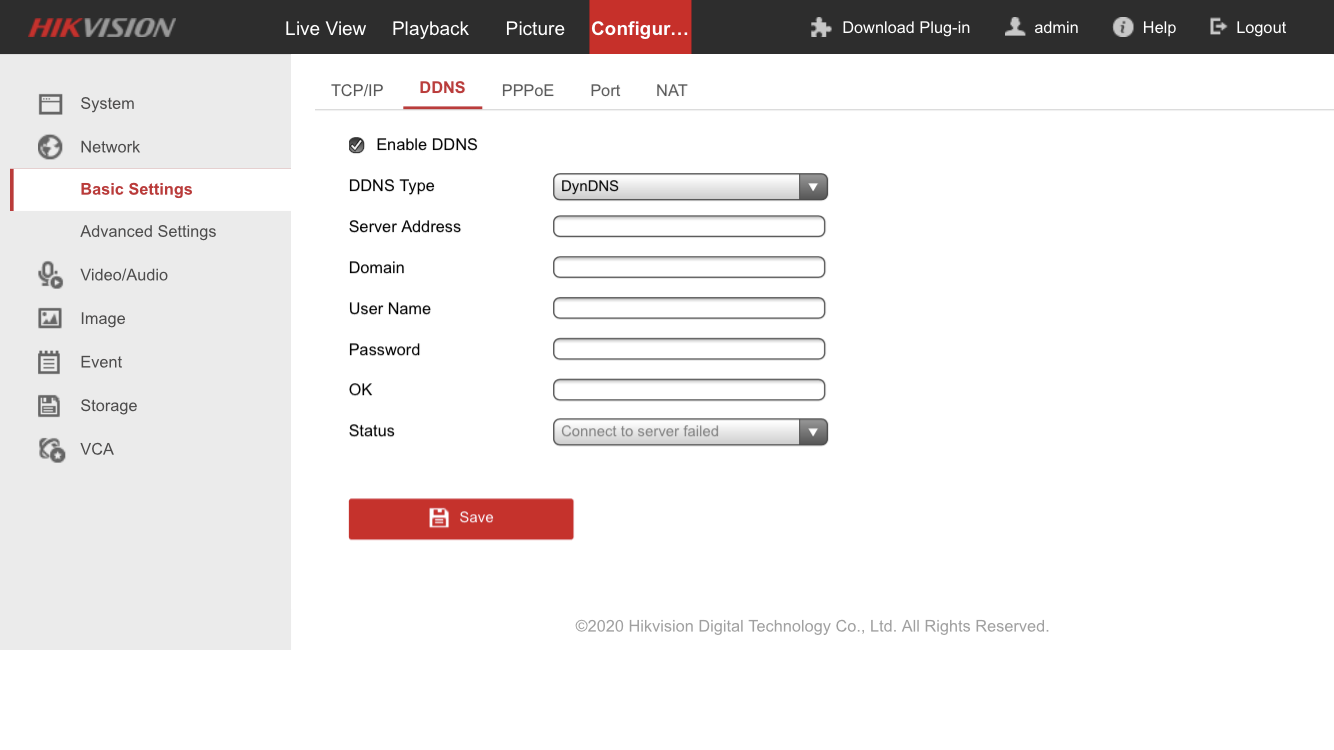The image size is (1334, 750).
Task: Click the Image picture icon
Action: tap(50, 319)
